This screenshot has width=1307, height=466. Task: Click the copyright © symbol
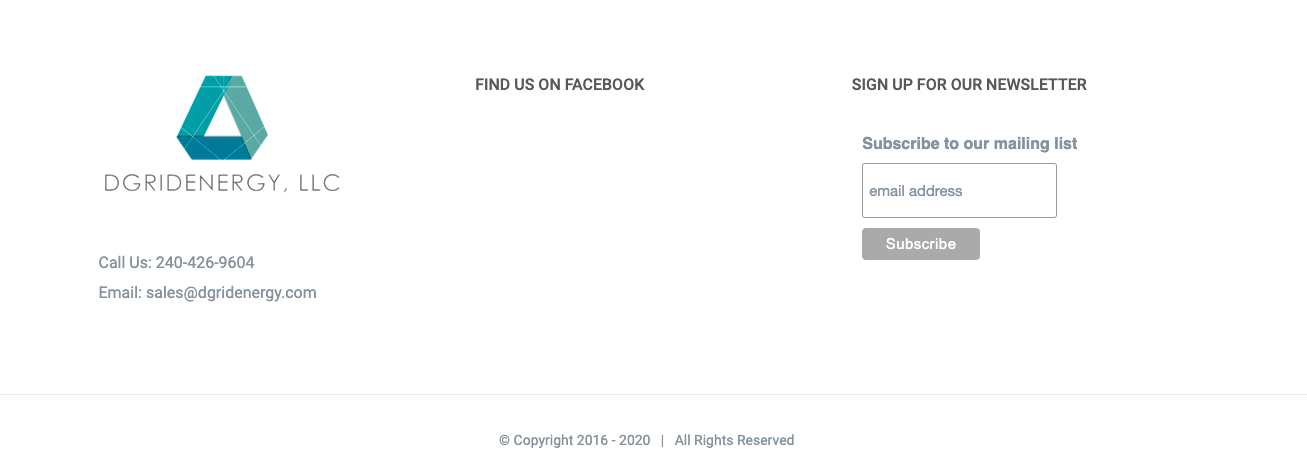click(505, 440)
